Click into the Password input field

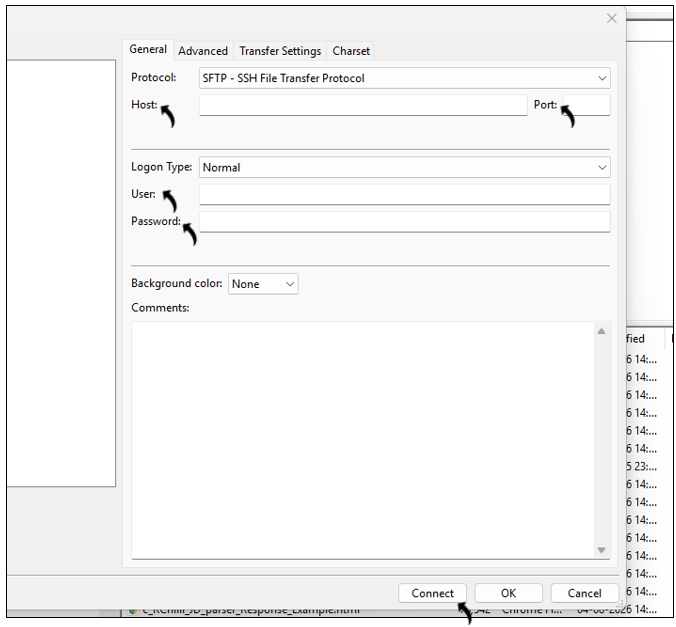pos(404,222)
